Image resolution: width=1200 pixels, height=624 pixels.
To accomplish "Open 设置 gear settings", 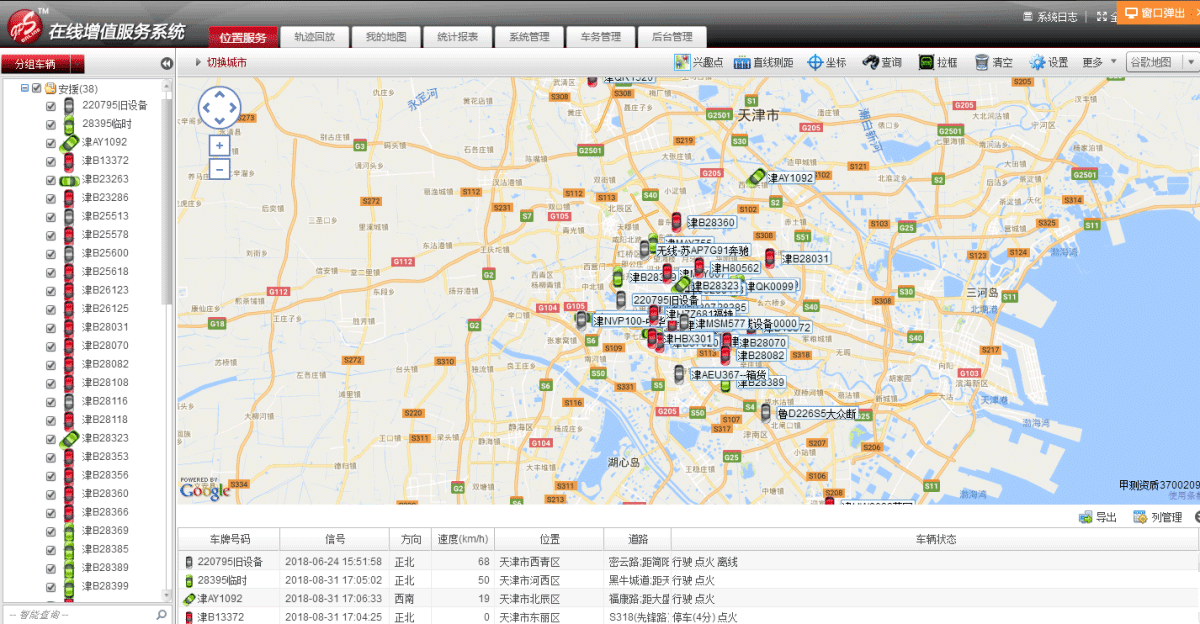I will [x=1049, y=62].
